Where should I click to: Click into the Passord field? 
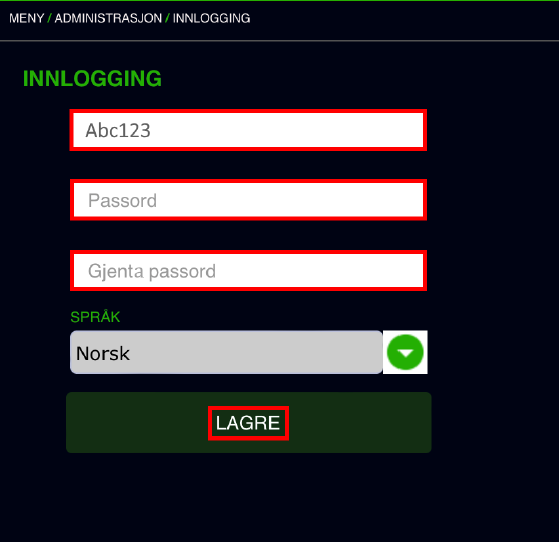tap(248, 200)
